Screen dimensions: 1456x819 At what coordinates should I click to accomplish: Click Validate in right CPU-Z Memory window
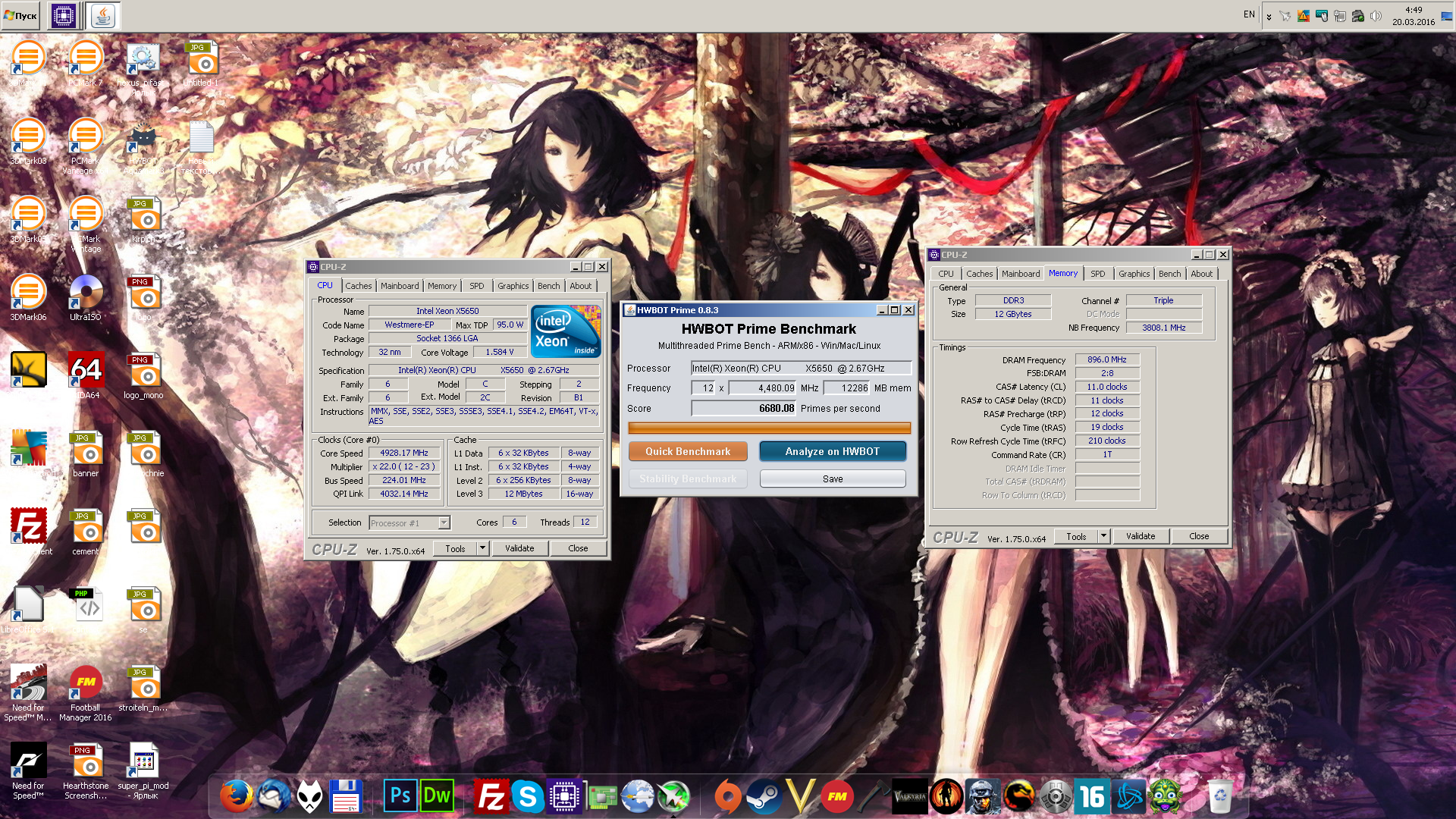(x=1141, y=536)
